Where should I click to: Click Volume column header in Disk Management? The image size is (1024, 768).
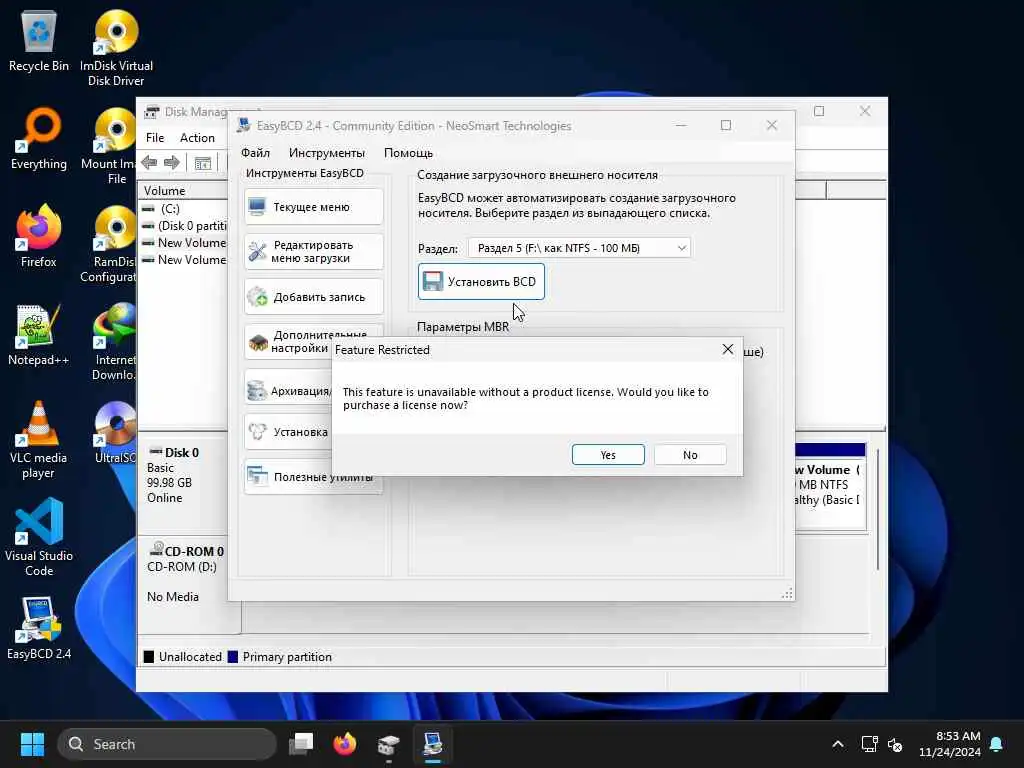(x=182, y=191)
